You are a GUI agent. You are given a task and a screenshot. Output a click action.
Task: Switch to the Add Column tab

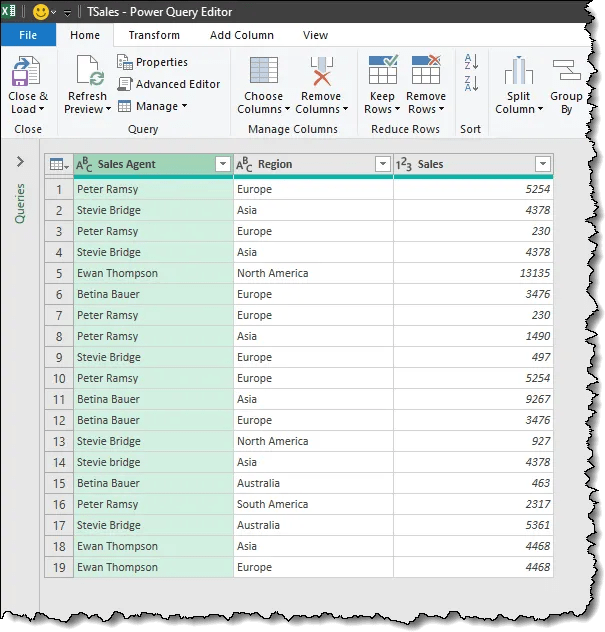[242, 35]
